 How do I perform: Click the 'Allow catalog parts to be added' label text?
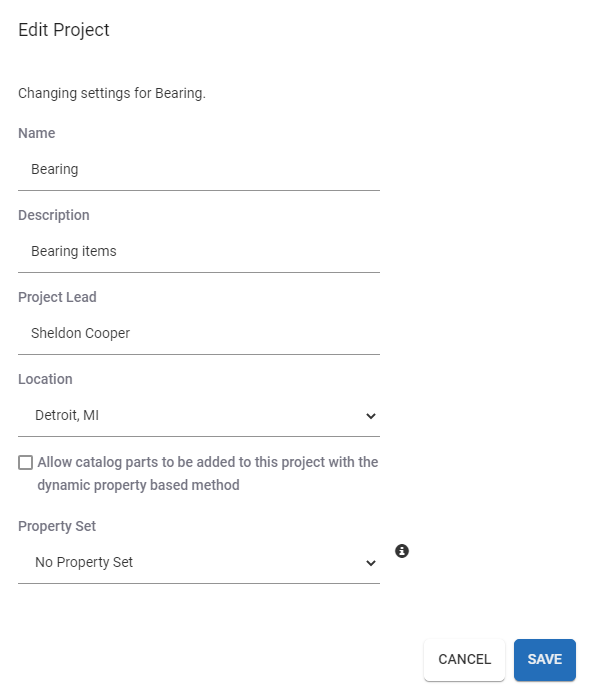pos(208,462)
